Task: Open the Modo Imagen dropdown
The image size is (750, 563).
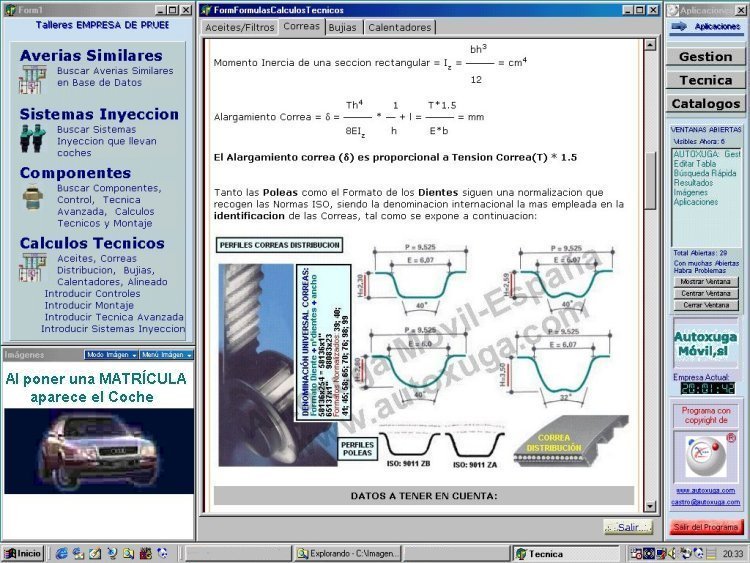Action: (x=111, y=355)
